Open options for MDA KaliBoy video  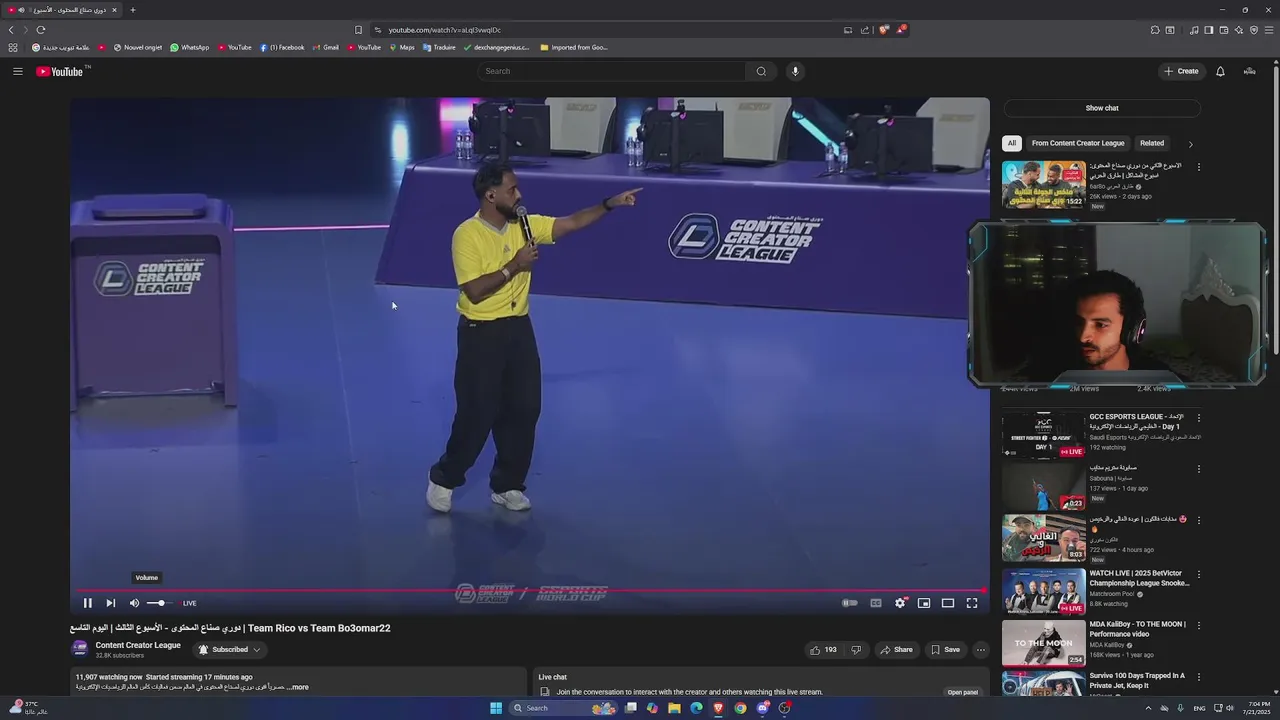[x=1198, y=625]
